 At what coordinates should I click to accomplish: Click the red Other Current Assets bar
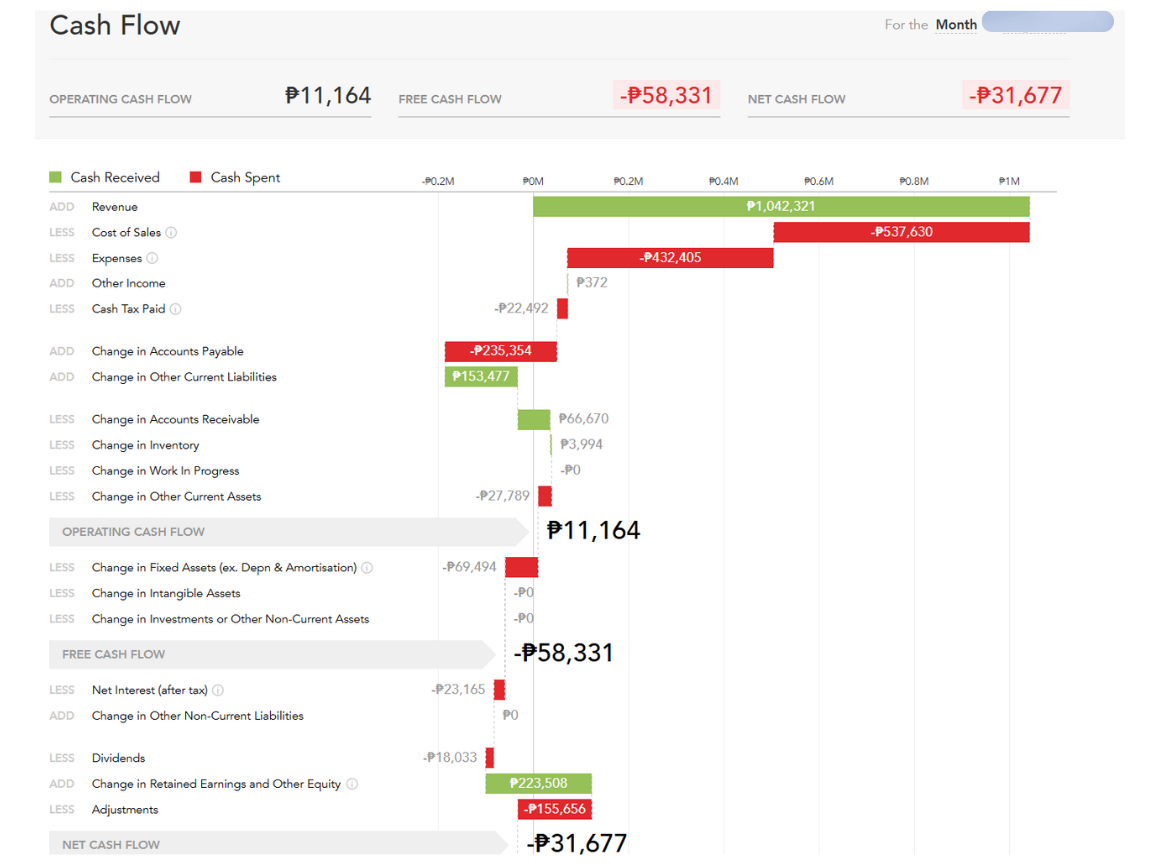(x=545, y=497)
